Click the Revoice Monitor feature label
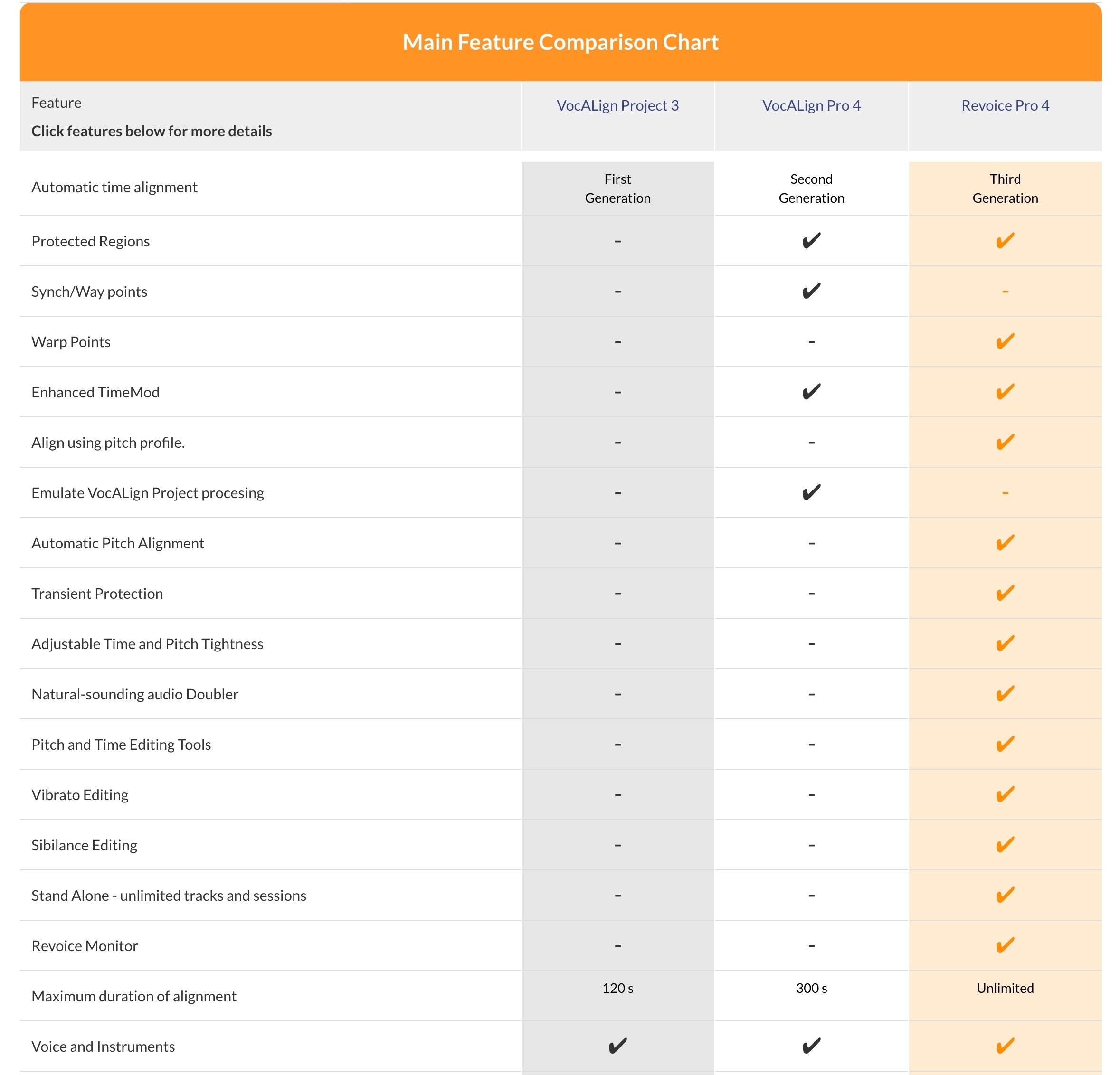 (x=85, y=946)
